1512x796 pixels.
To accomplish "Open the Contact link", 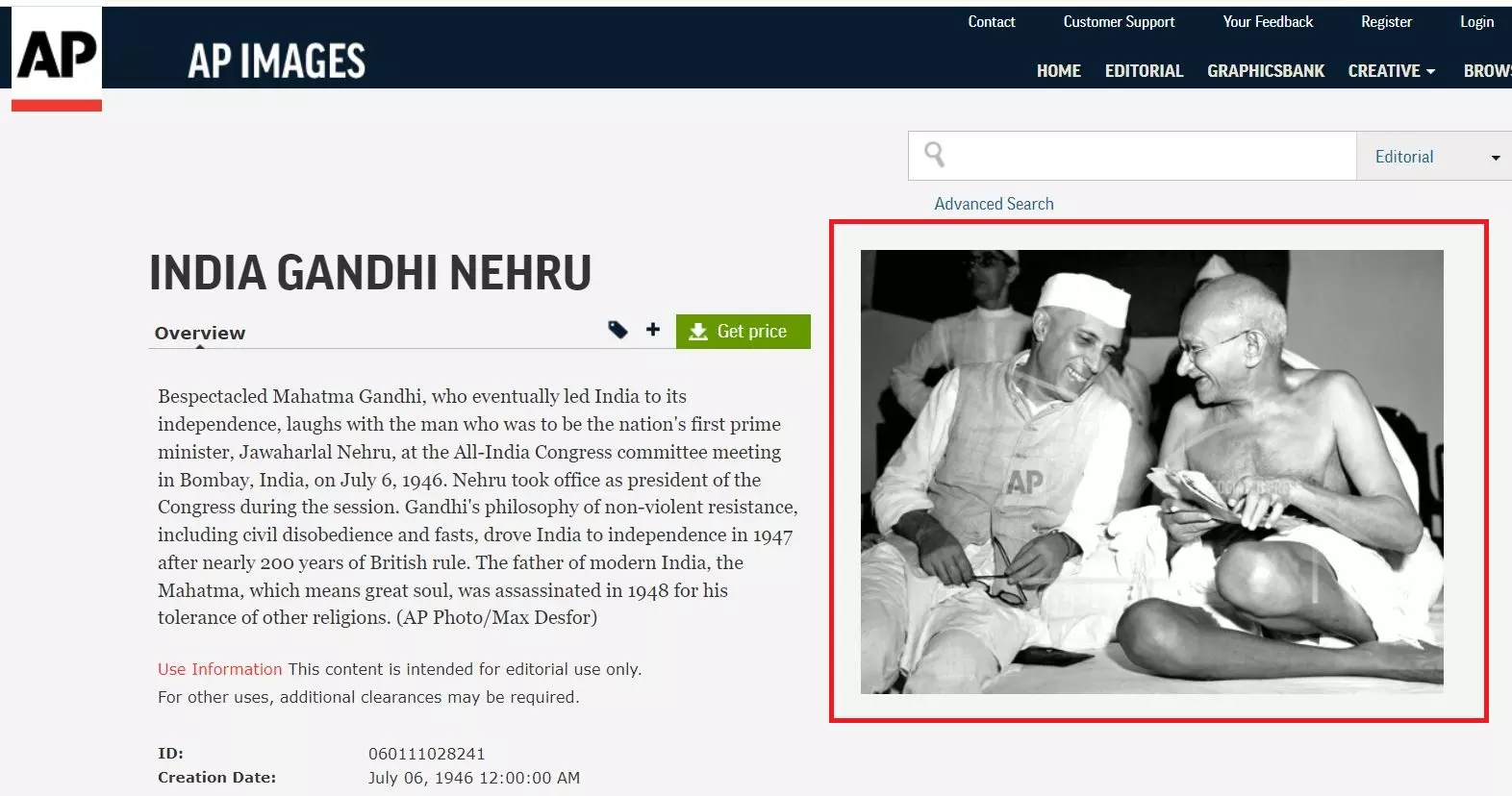I will tap(991, 21).
